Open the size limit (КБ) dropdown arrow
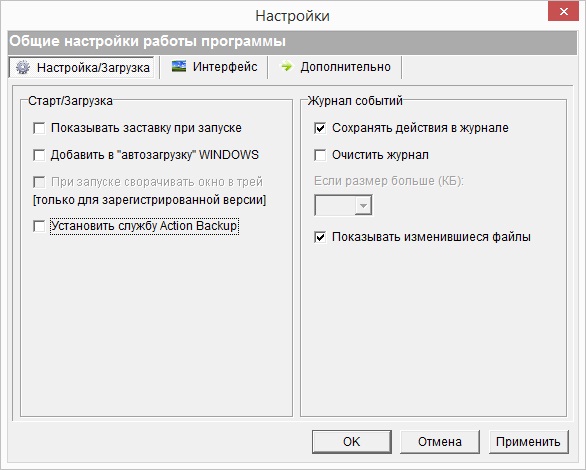Viewport: 586px width, 470px height. [363, 205]
